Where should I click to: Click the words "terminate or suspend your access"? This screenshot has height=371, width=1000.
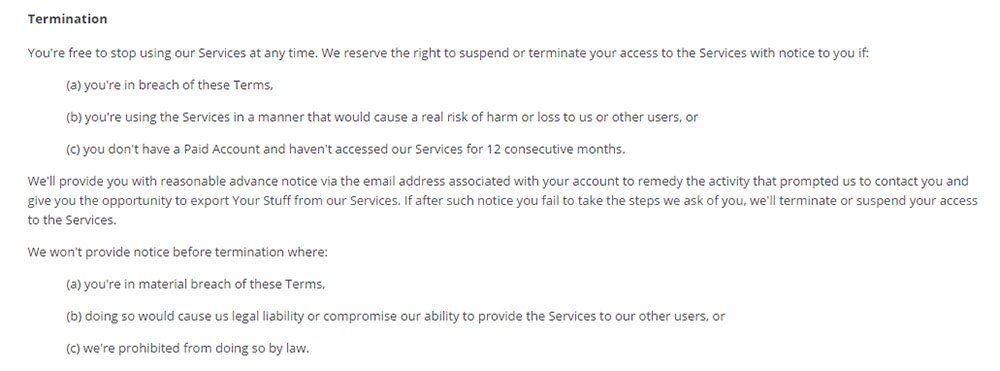[x=885, y=201]
